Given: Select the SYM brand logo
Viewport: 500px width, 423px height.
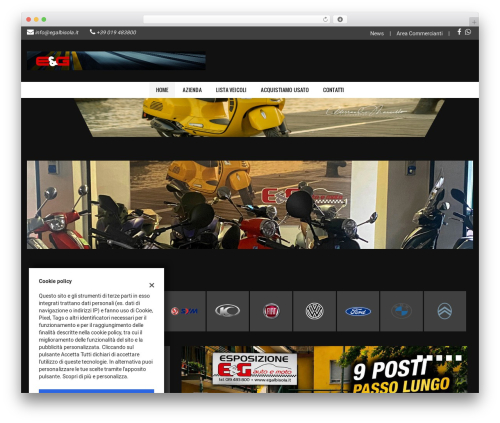Looking at the screenshot, I should coord(184,311).
